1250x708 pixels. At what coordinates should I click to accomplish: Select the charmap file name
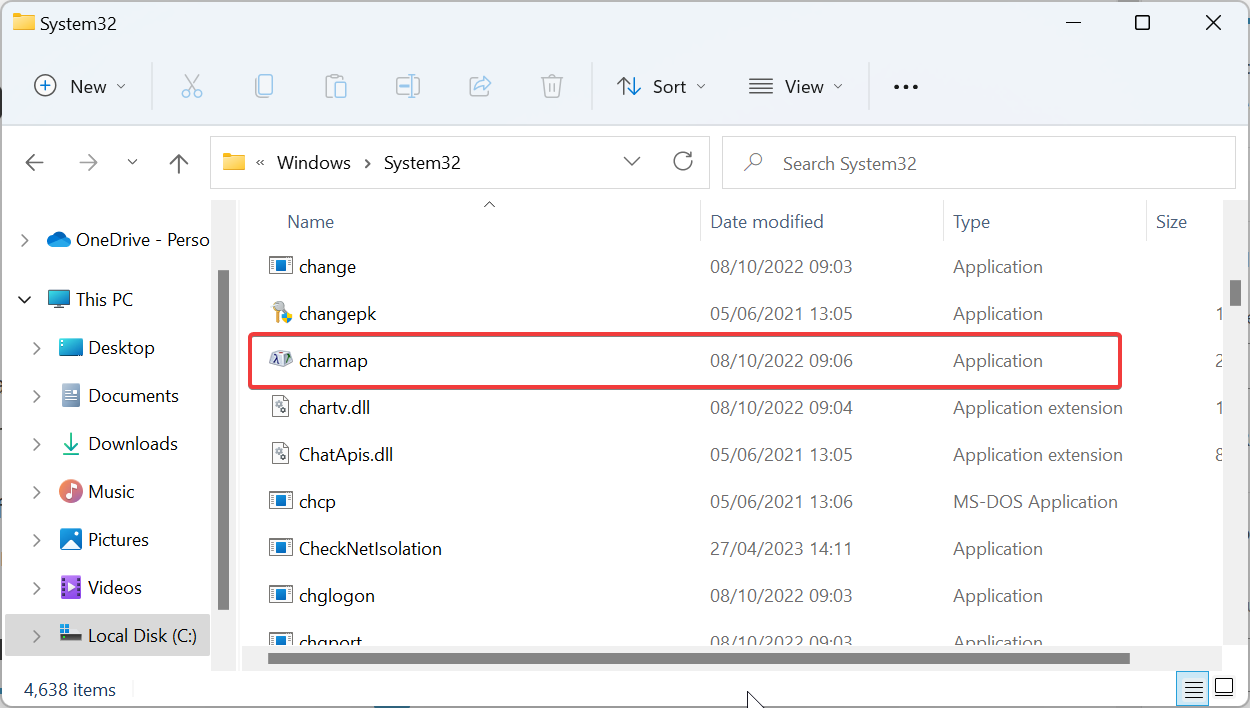tap(333, 361)
